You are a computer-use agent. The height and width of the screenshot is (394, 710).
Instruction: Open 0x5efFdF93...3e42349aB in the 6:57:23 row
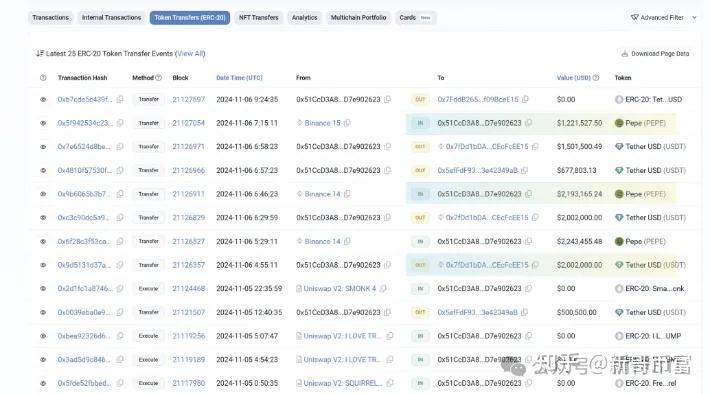477,170
